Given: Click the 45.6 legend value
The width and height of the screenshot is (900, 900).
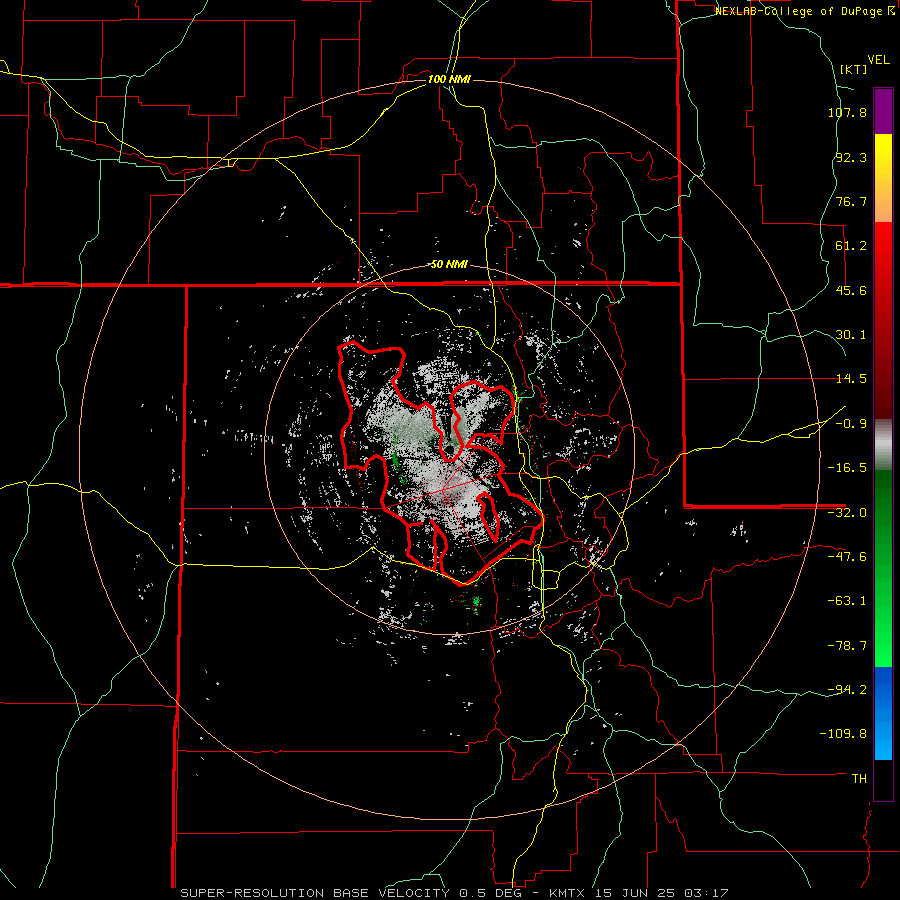Looking at the screenshot, I should (851, 290).
